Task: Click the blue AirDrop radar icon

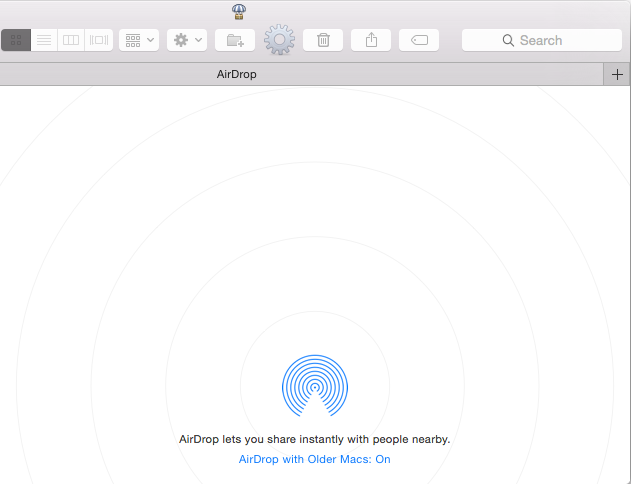Action: 315,385
